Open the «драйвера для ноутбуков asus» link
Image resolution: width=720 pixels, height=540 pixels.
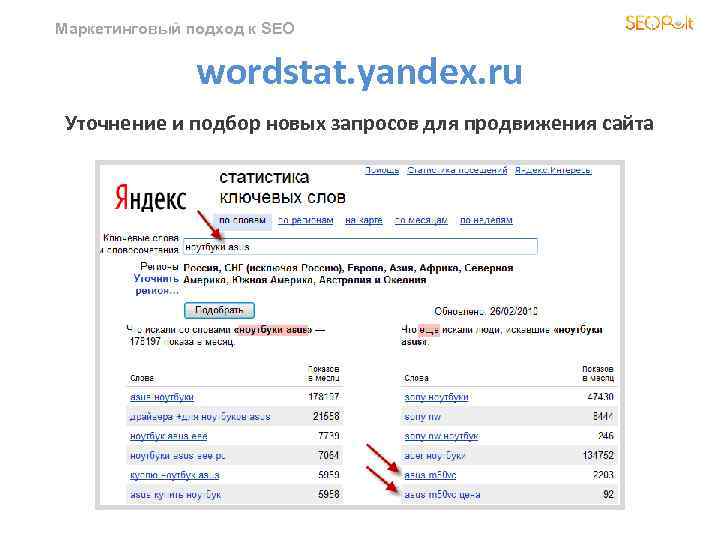[x=200, y=416]
